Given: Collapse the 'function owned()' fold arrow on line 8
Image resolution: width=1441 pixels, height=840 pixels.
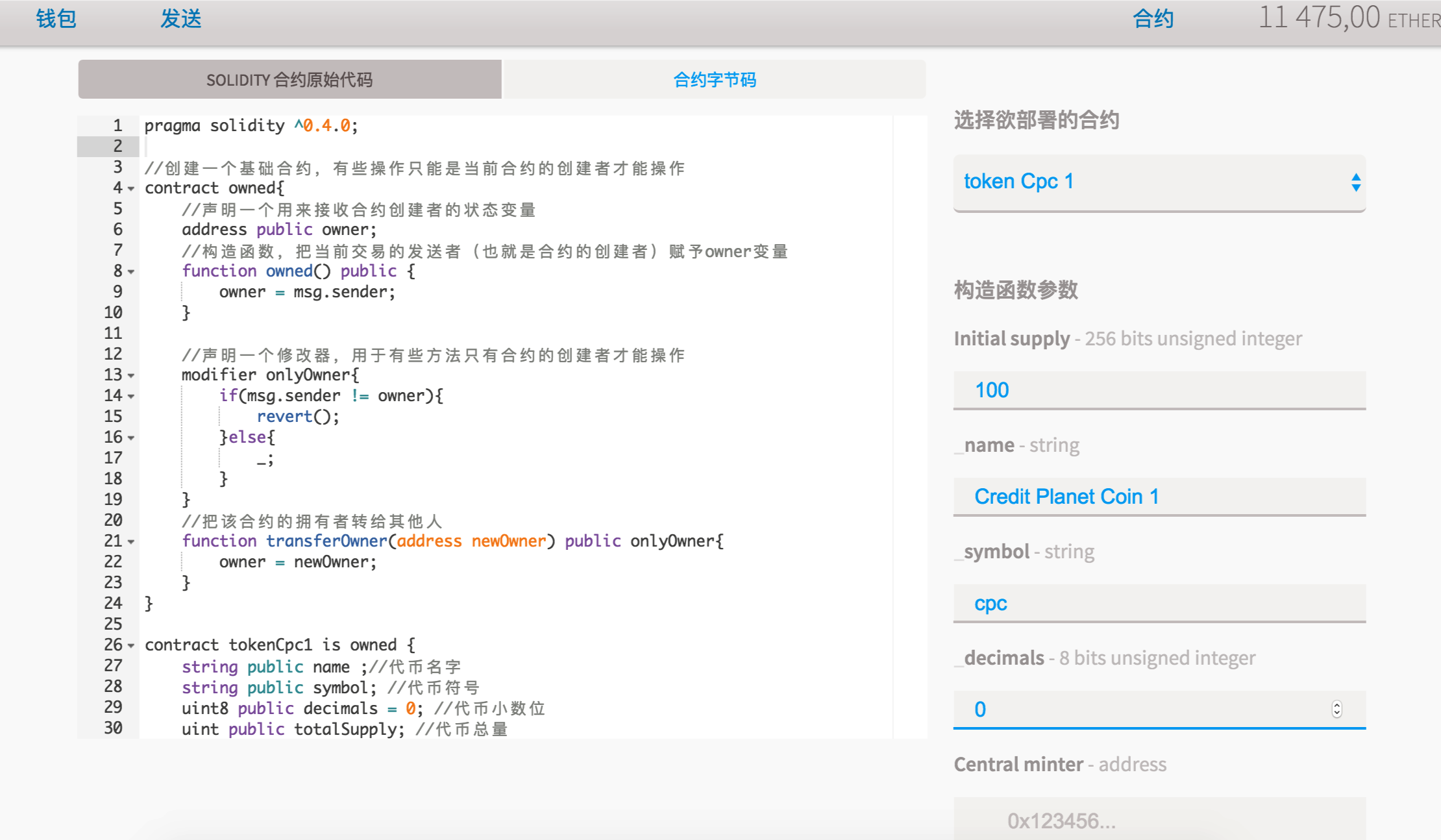Looking at the screenshot, I should tap(131, 272).
